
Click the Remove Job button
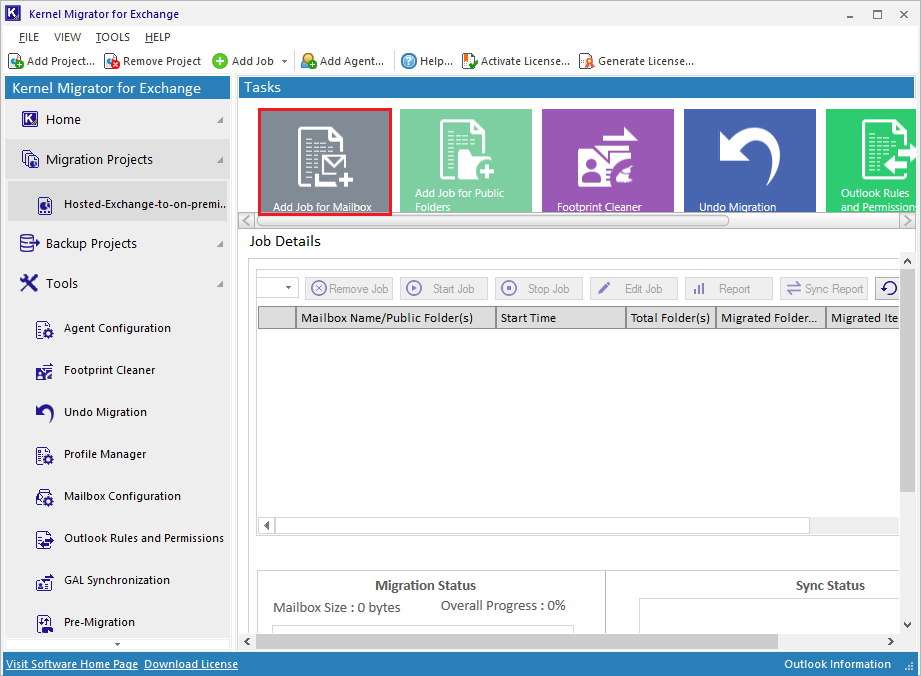tap(349, 288)
